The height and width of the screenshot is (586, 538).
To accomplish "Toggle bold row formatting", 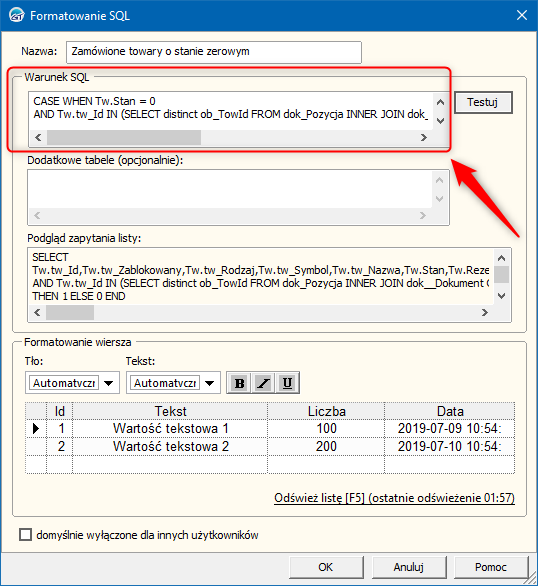I will click(239, 383).
